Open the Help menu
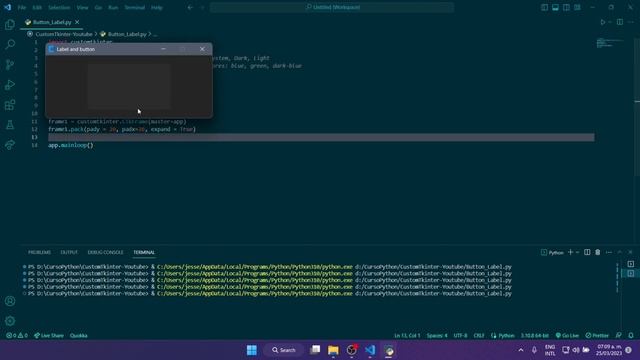640x360 pixels. tap(156, 7)
